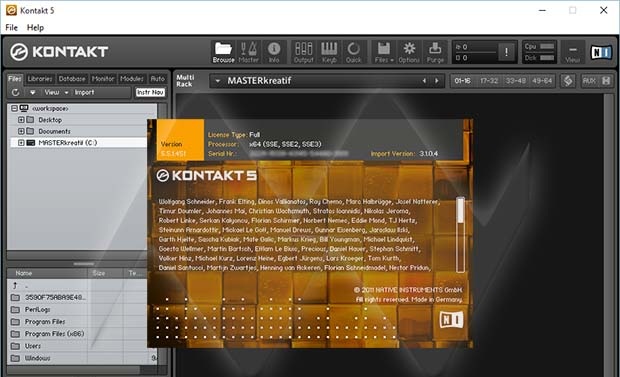Viewport: 620px width, 377px height.
Task: Open the Options gear dialog
Action: pyautogui.click(x=409, y=52)
